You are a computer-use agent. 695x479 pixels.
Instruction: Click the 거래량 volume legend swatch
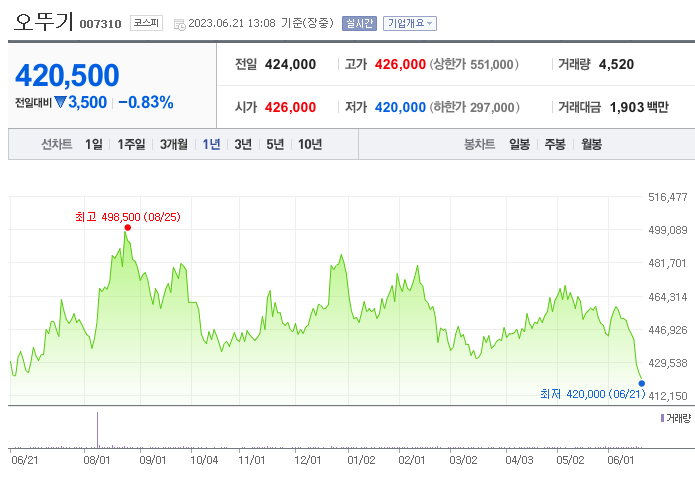pyautogui.click(x=662, y=418)
